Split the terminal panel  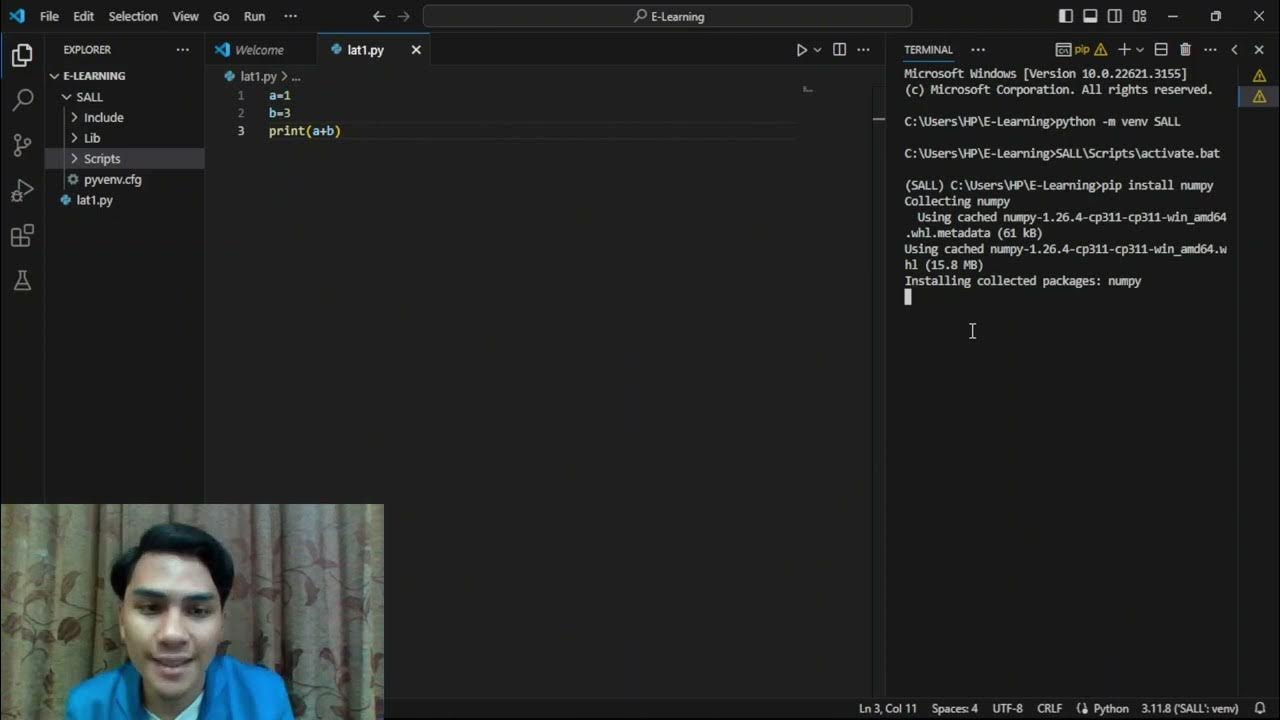pyautogui.click(x=1161, y=50)
